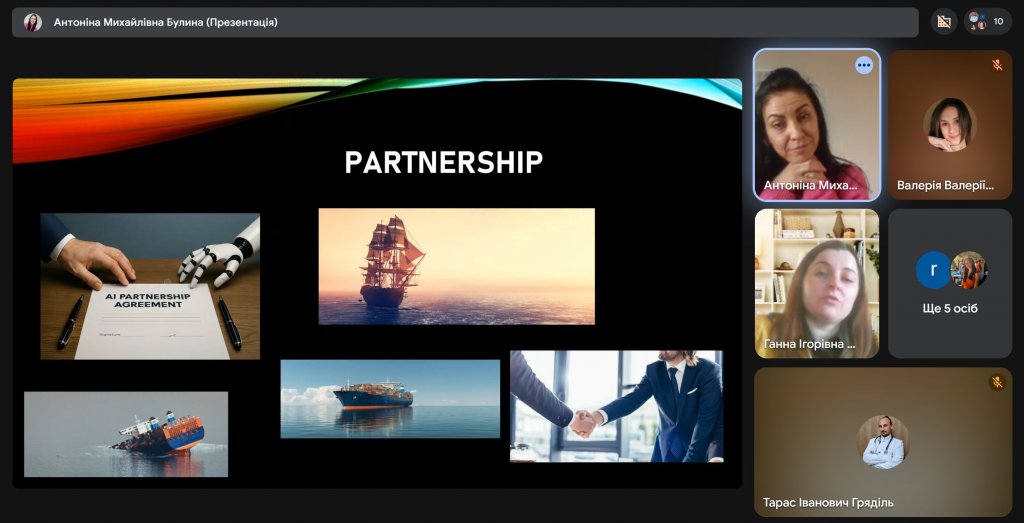This screenshot has width=1024, height=523.
Task: Select Антоніна Михайлівна's video tile
Action: [x=817, y=125]
